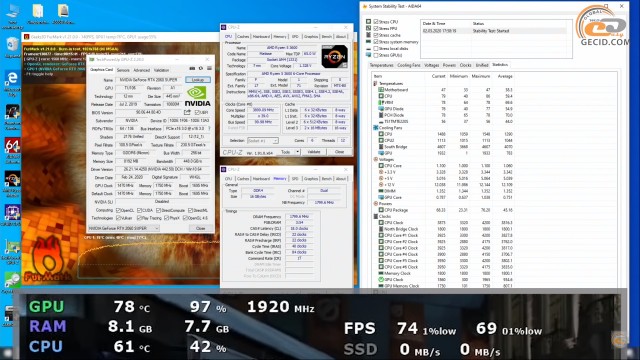Click the GPU-Z title bar app icon
This screenshot has height=360, width=640.
(x=92, y=60)
